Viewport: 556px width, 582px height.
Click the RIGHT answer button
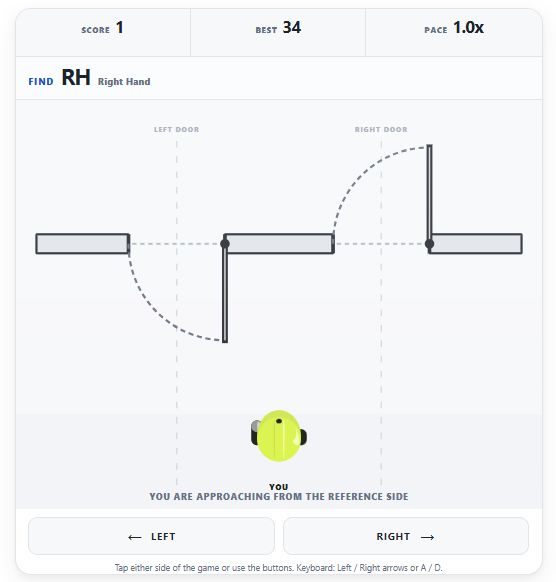(406, 536)
